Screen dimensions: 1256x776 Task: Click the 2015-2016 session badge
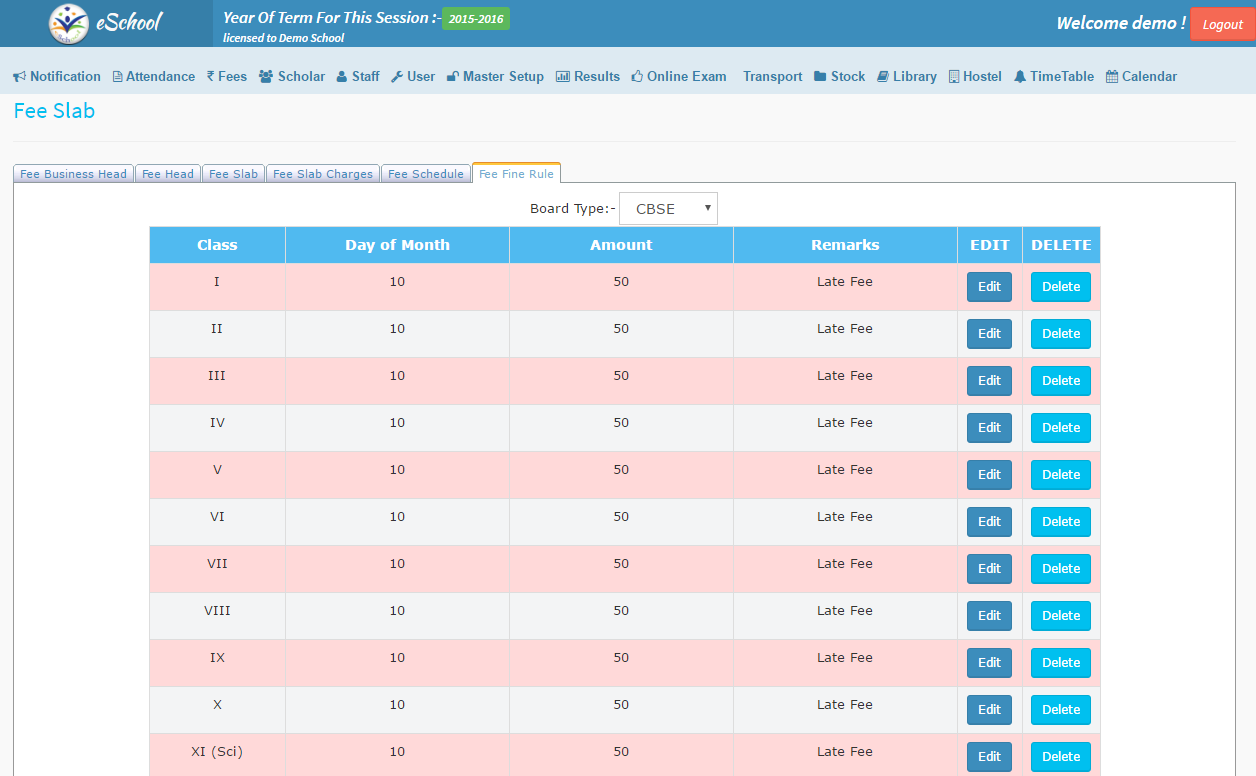(x=475, y=19)
